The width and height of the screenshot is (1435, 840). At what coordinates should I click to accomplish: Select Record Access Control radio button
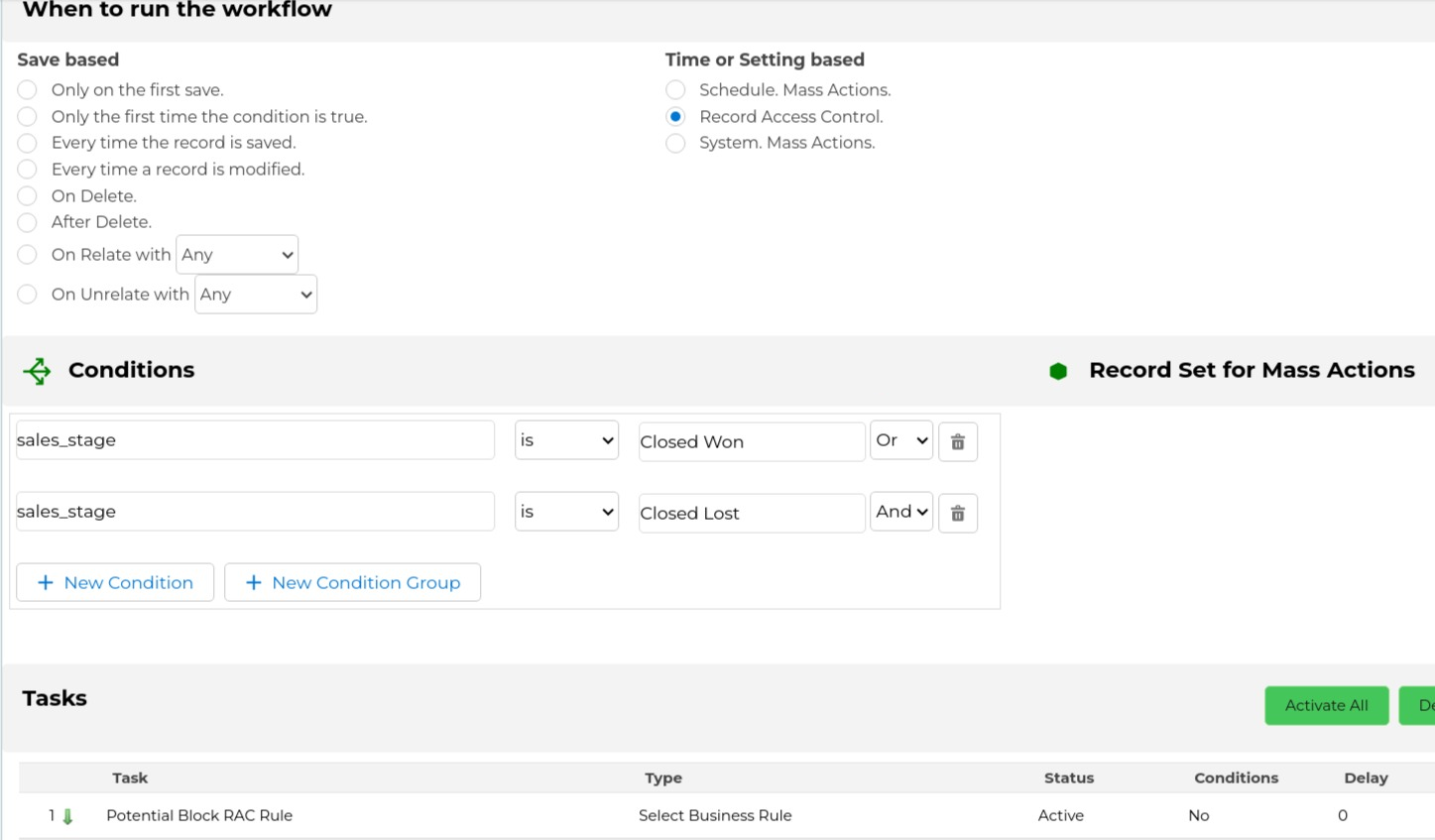tap(675, 117)
